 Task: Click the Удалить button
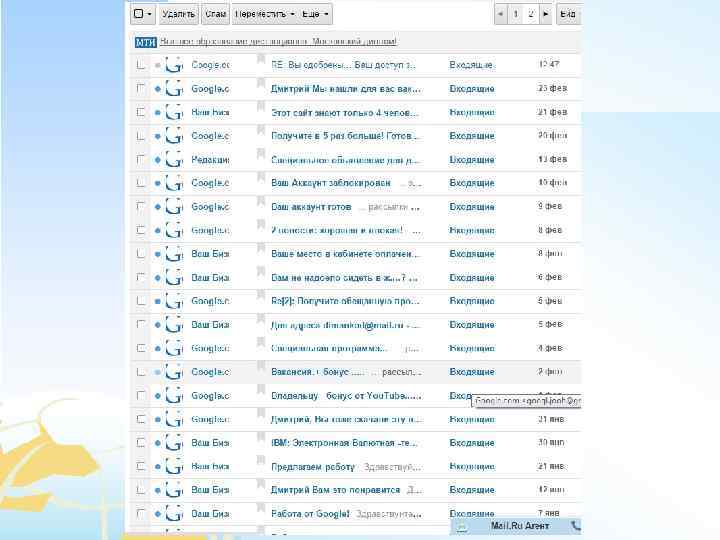coord(178,14)
